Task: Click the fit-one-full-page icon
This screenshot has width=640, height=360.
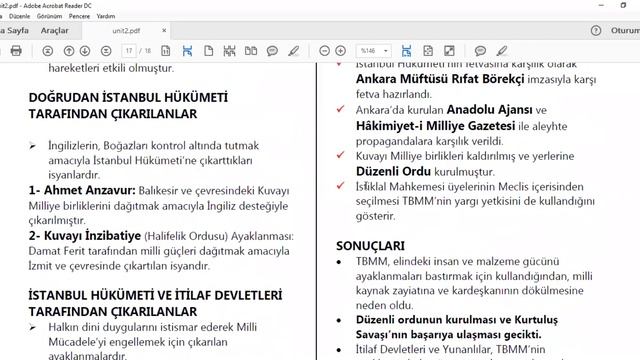Action: click(428, 51)
